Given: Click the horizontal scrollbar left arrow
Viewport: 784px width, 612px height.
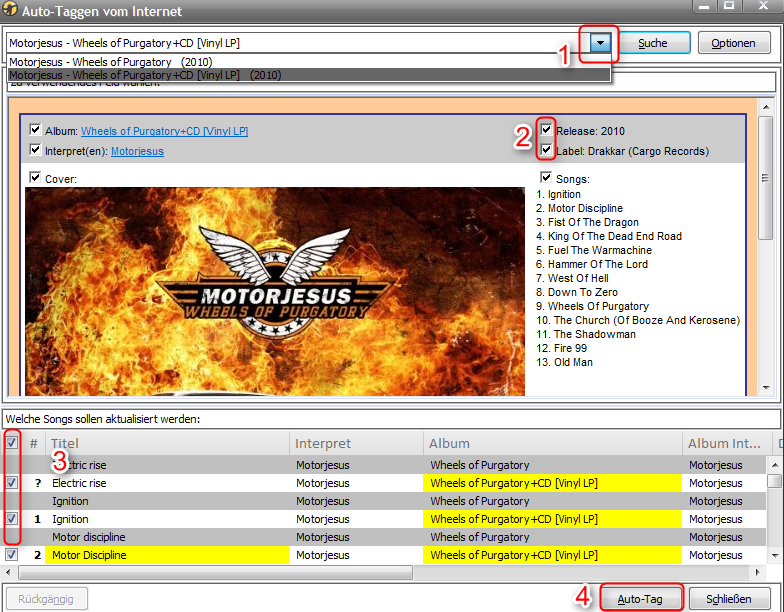Looking at the screenshot, I should 8,572.
